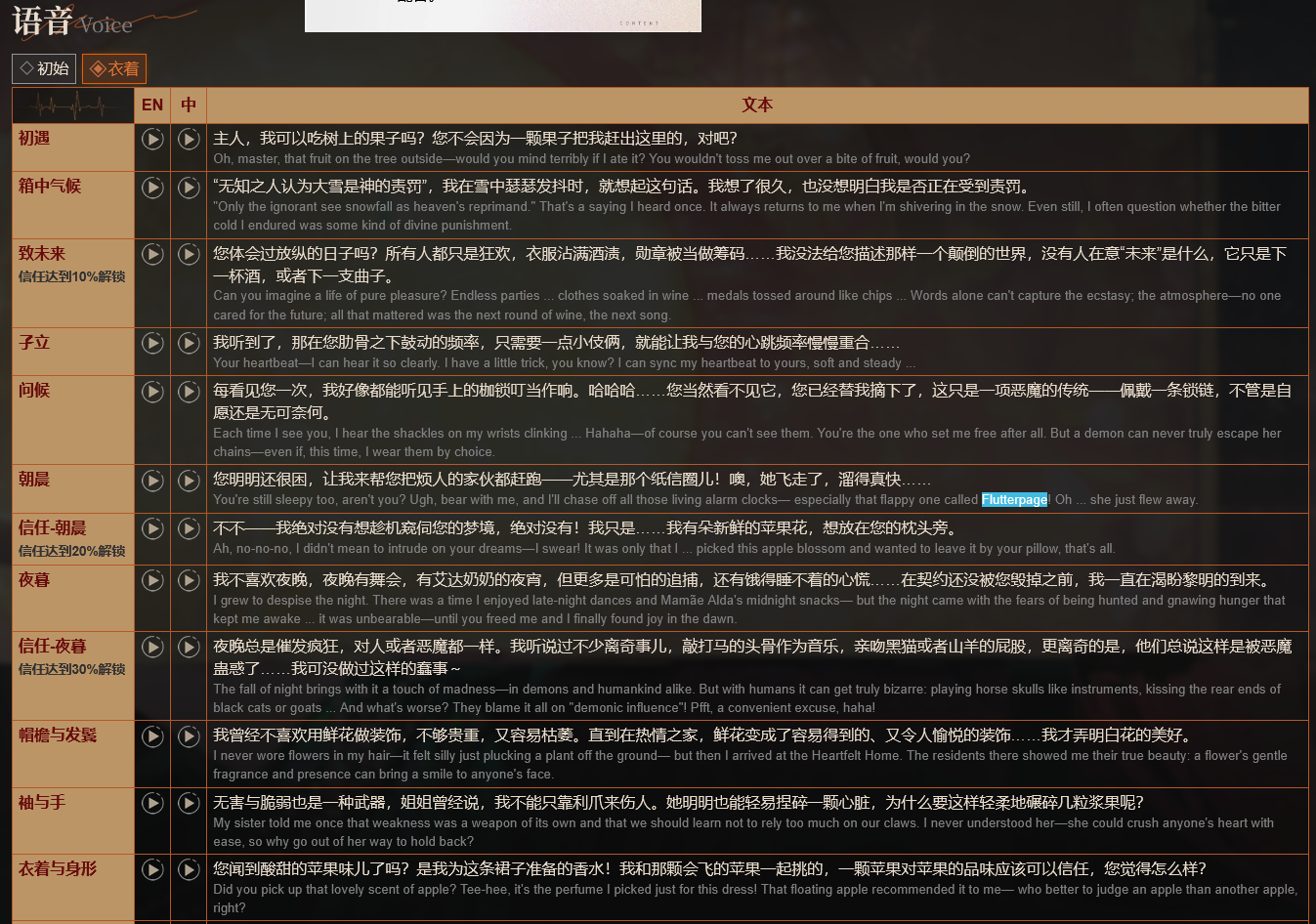1316x924 pixels.
Task: Play EN audio for 信任-朝晨 row
Action: point(152,527)
